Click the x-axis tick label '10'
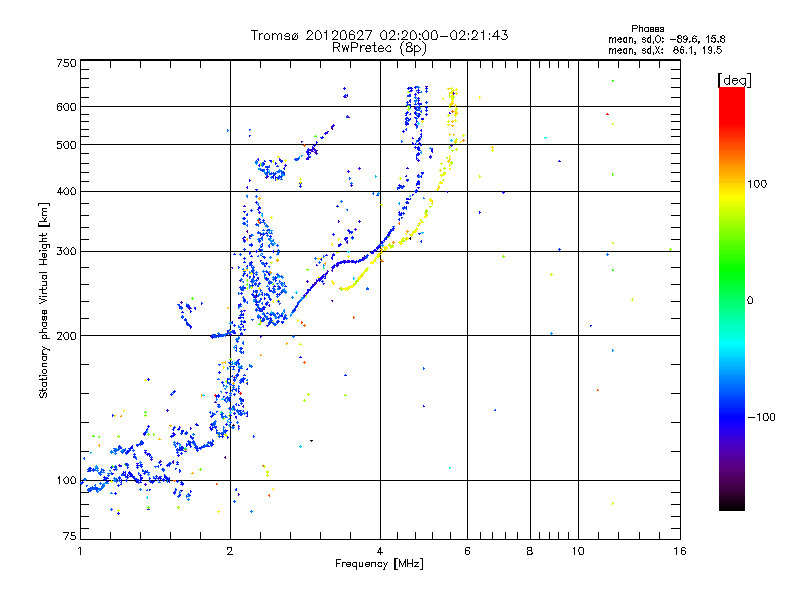 (578, 551)
